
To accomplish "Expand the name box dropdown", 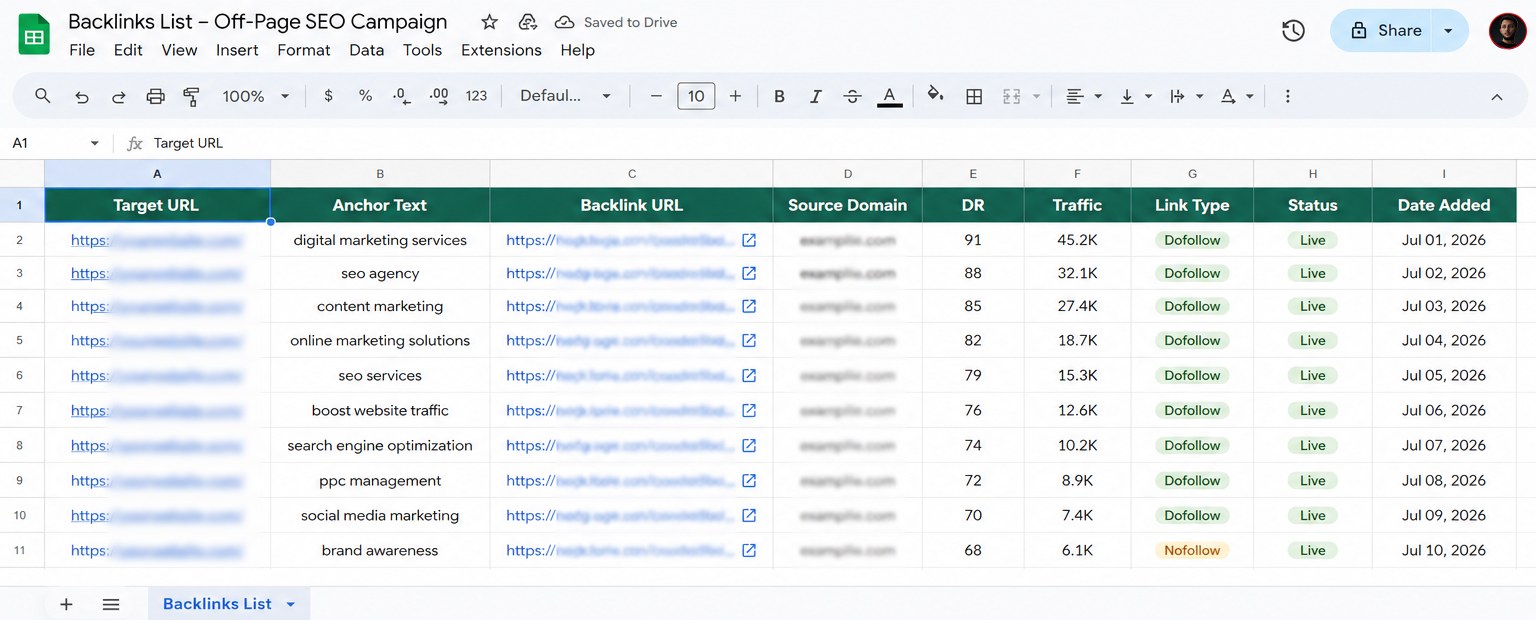I will point(94,143).
